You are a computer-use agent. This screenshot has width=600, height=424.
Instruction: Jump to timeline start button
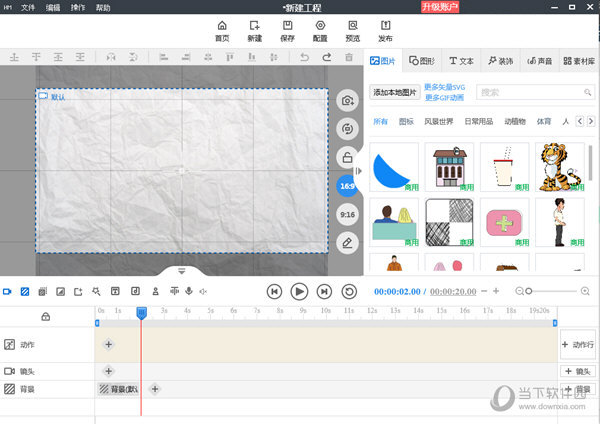[274, 292]
